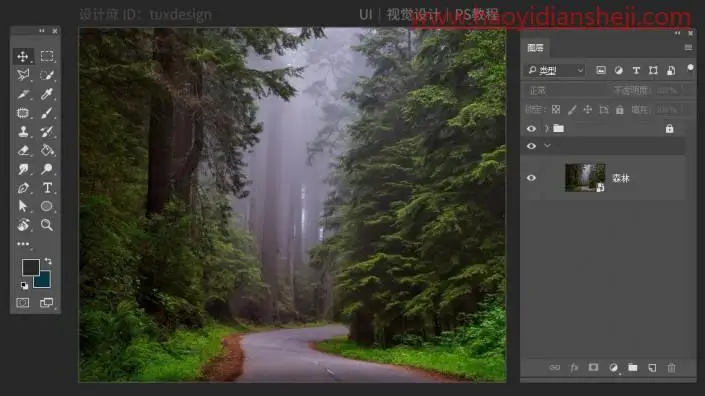Screen dimensions: 705x396
Task: Select the Horizontal Type tool
Action: point(47,187)
